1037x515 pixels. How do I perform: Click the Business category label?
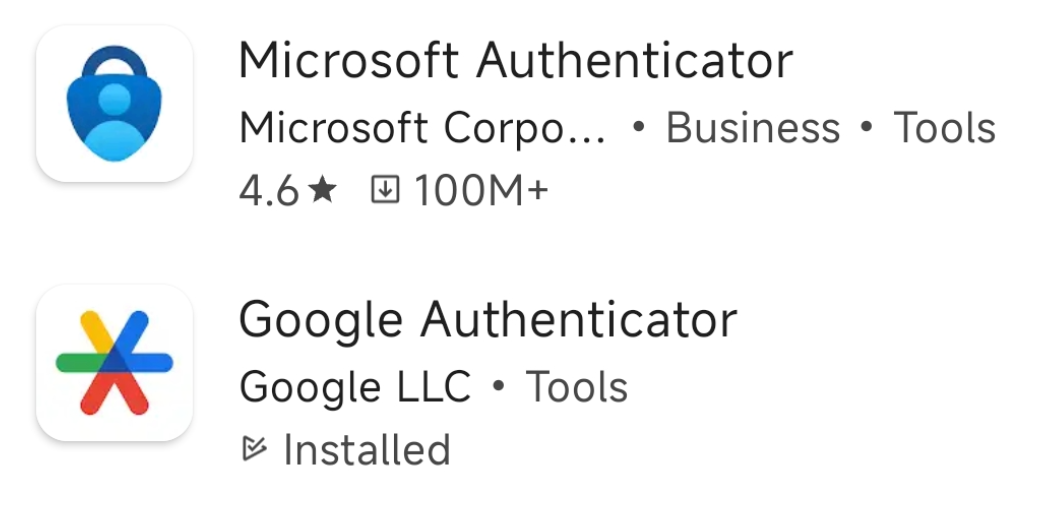753,128
